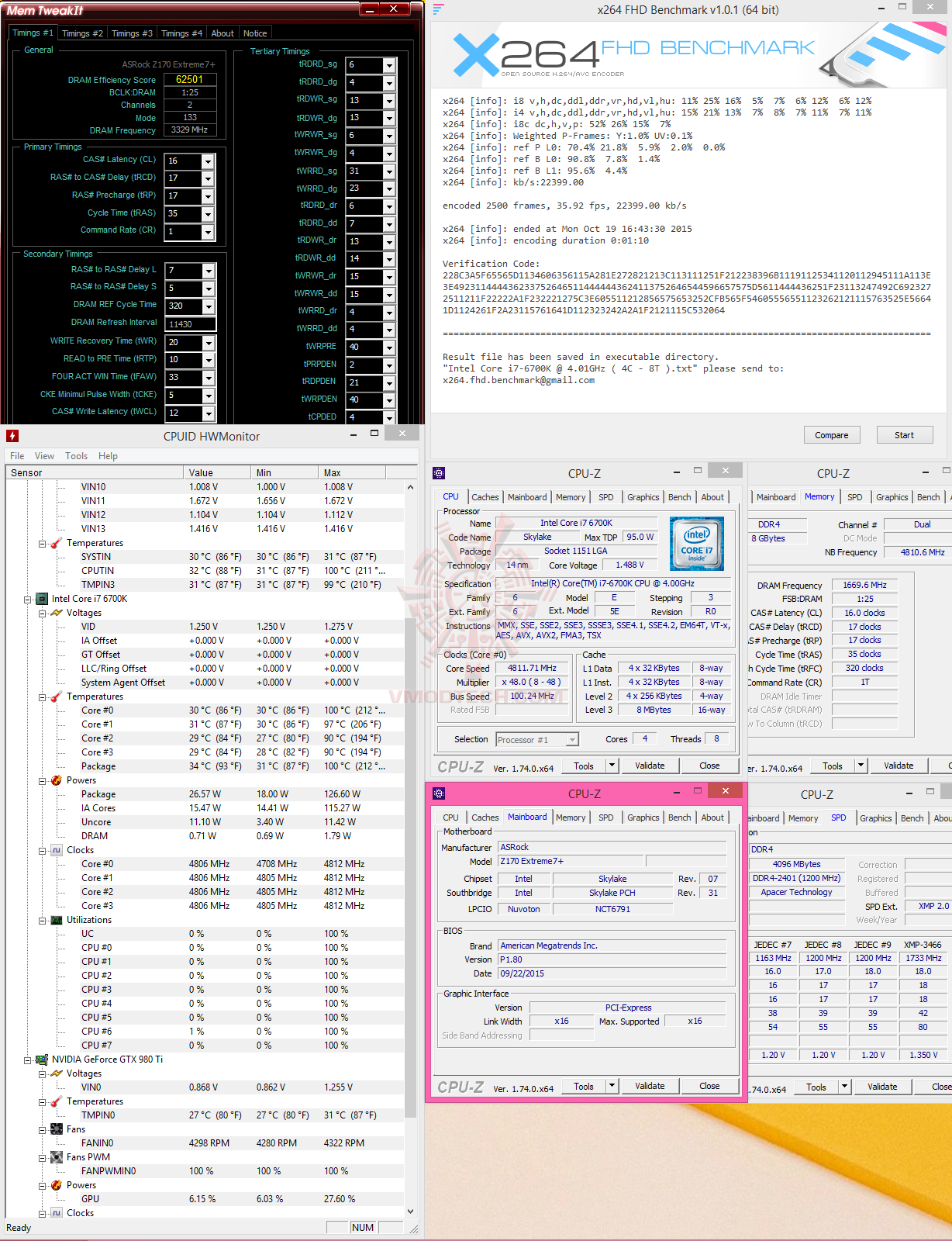Image resolution: width=952 pixels, height=1241 pixels.
Task: Open tRDRD_sg dropdown in Tertiary Timings
Action: 389,65
